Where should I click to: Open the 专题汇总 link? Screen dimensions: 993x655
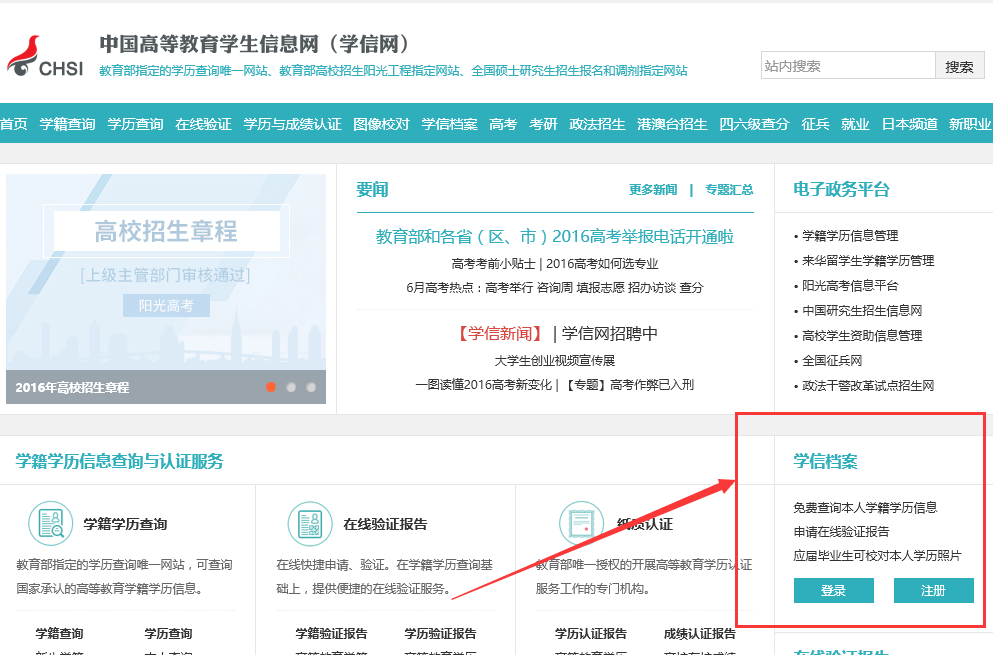(729, 190)
